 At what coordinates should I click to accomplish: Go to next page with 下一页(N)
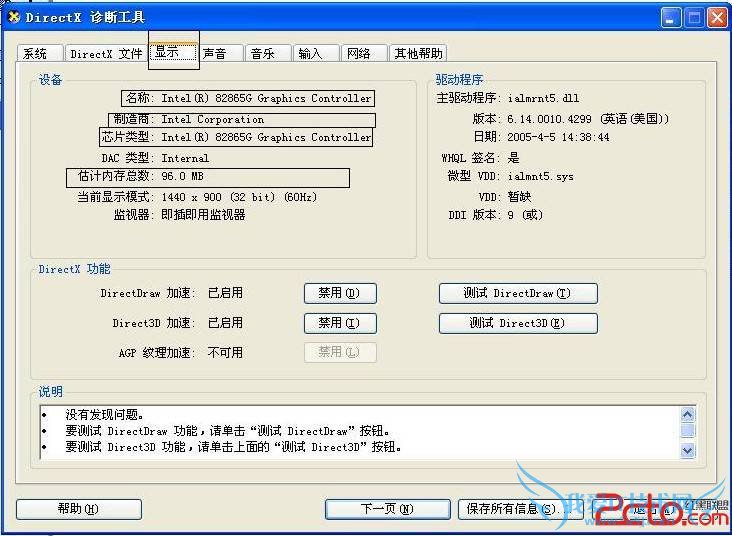[387, 509]
